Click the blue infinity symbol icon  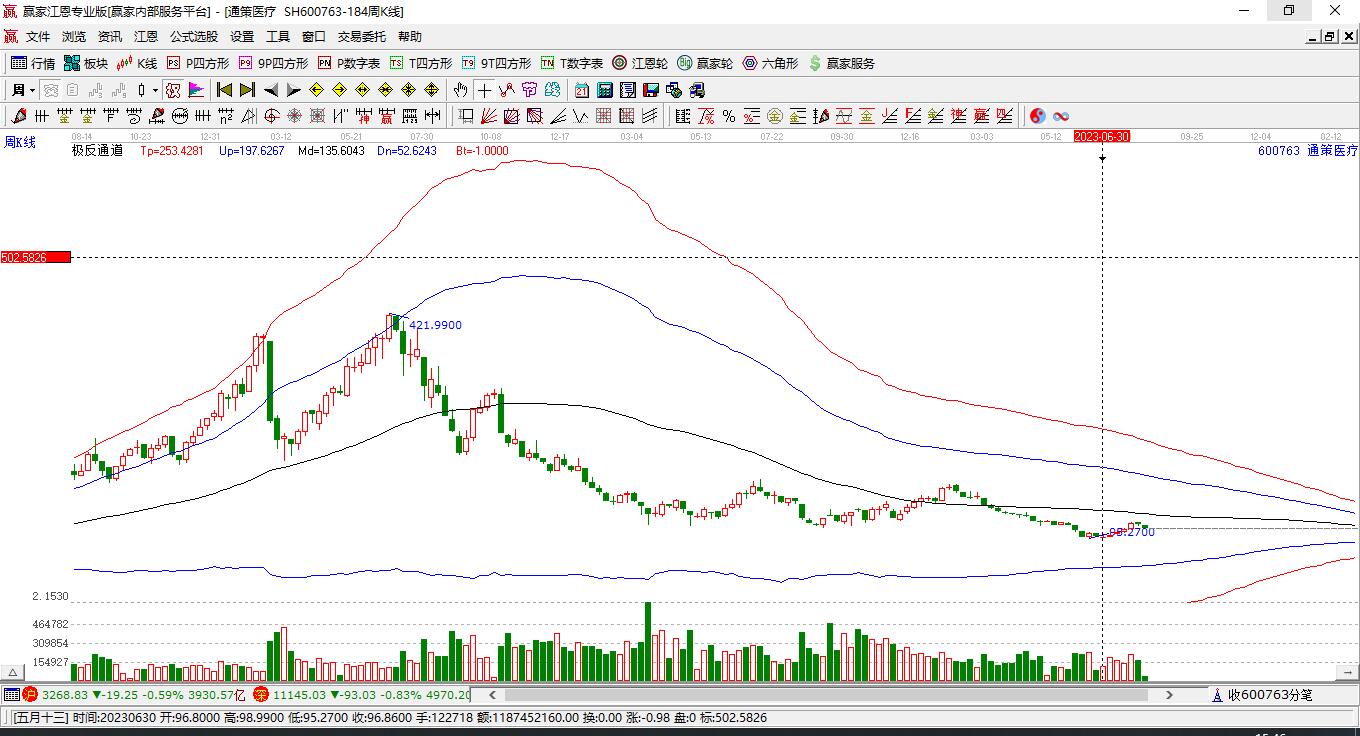pos(1061,116)
